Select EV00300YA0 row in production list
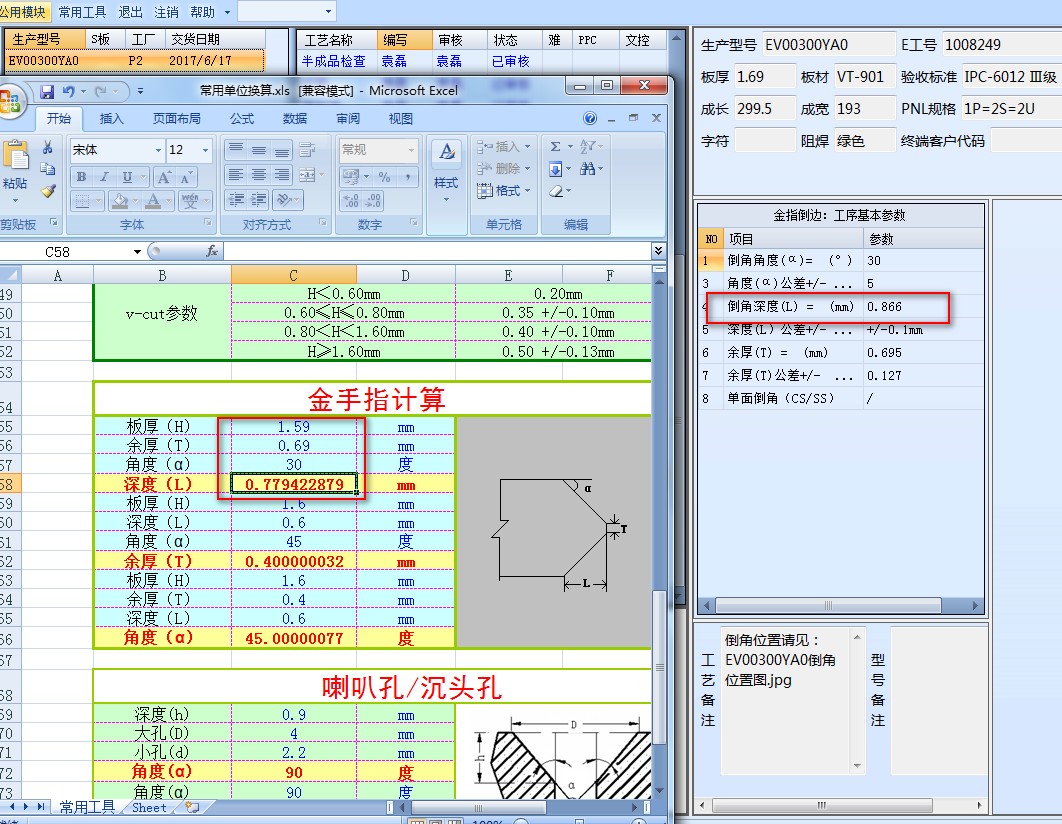 [134, 60]
